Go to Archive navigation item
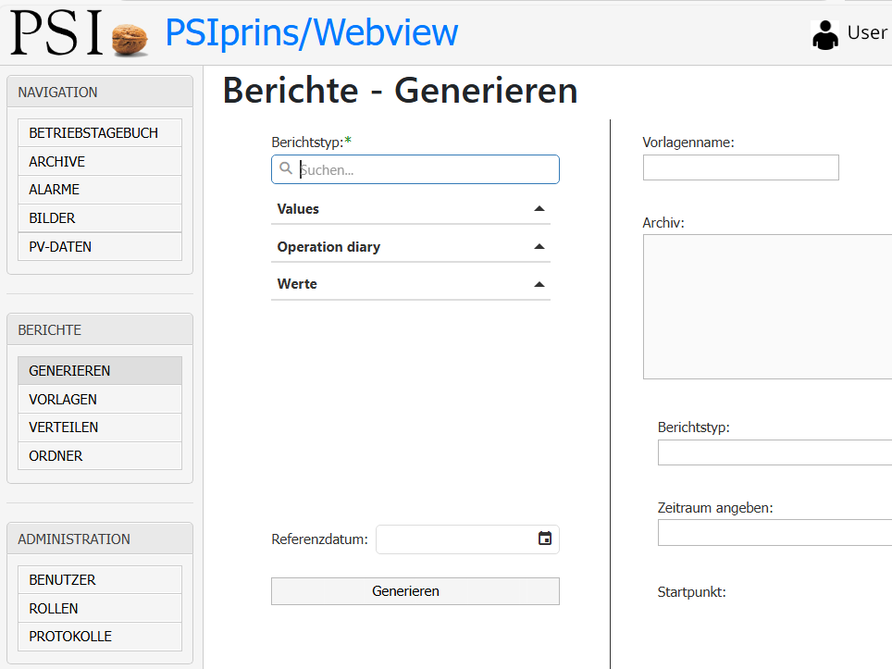Viewport: 892px width, 669px height. [99, 161]
